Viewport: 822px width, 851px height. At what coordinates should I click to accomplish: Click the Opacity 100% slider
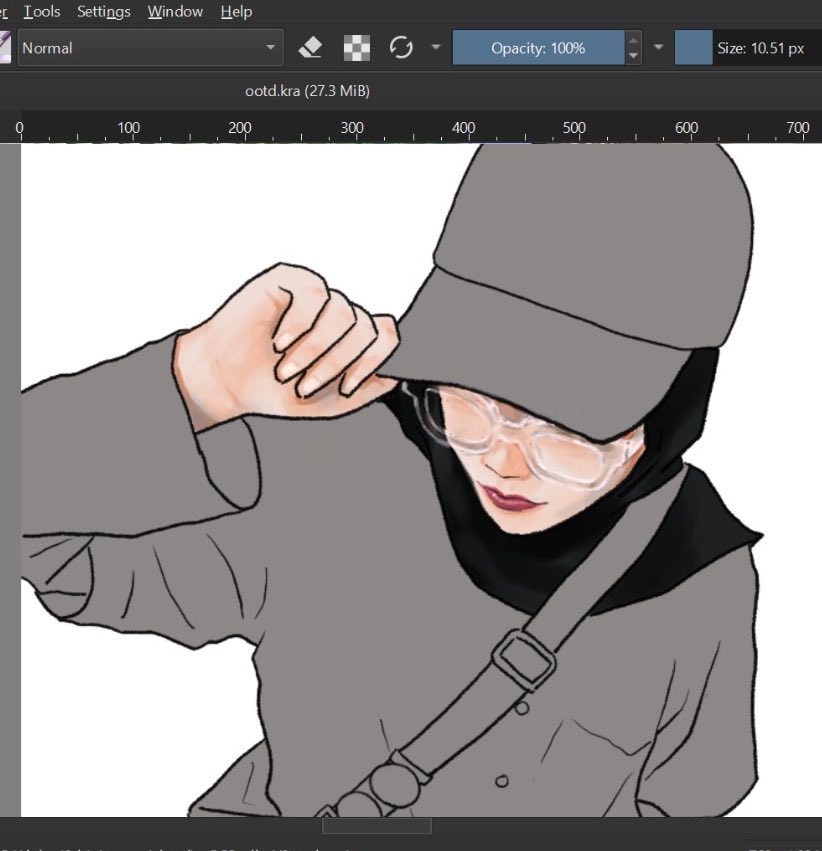click(538, 48)
